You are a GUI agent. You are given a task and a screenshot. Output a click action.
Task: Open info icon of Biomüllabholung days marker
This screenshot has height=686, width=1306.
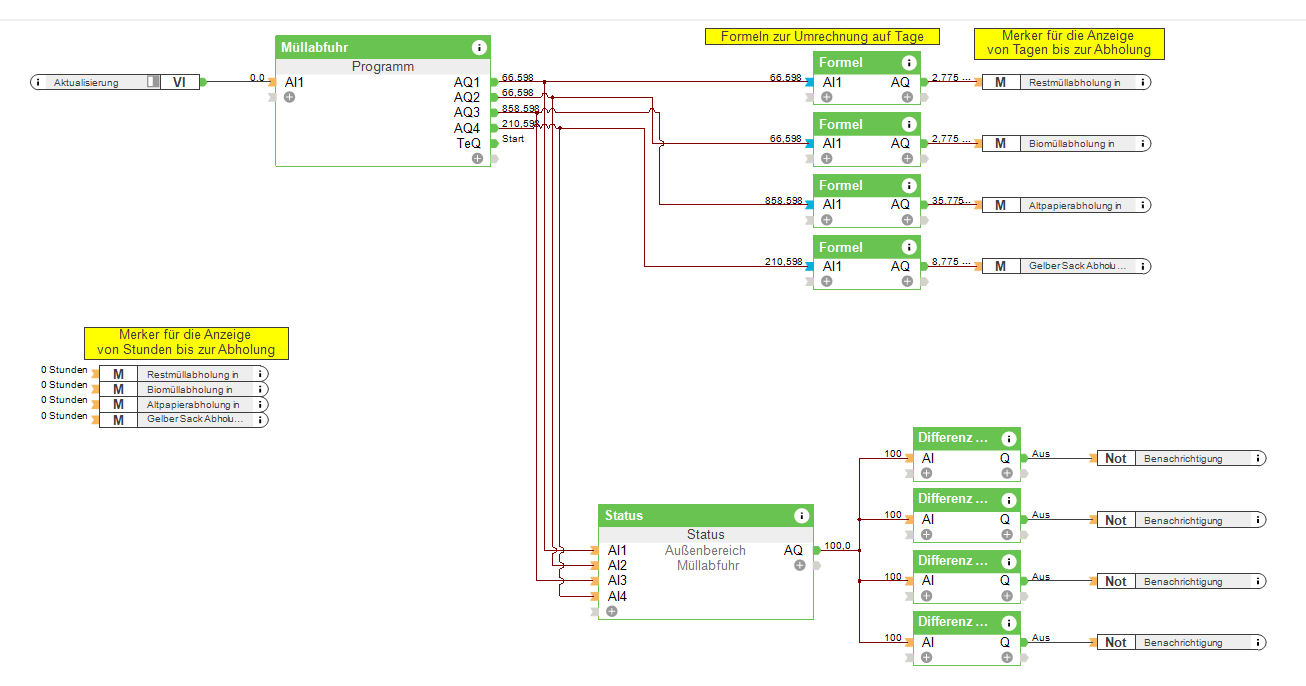[x=1142, y=143]
